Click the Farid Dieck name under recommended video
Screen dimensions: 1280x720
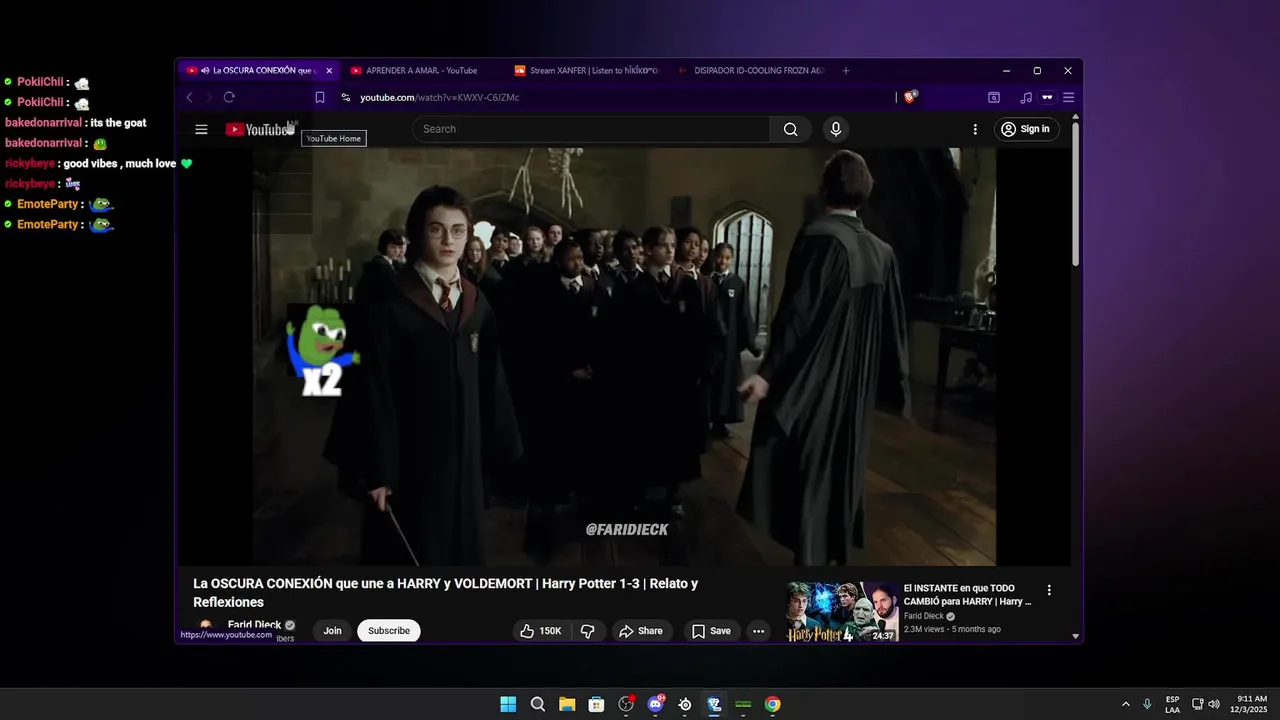pyautogui.click(x=924, y=616)
